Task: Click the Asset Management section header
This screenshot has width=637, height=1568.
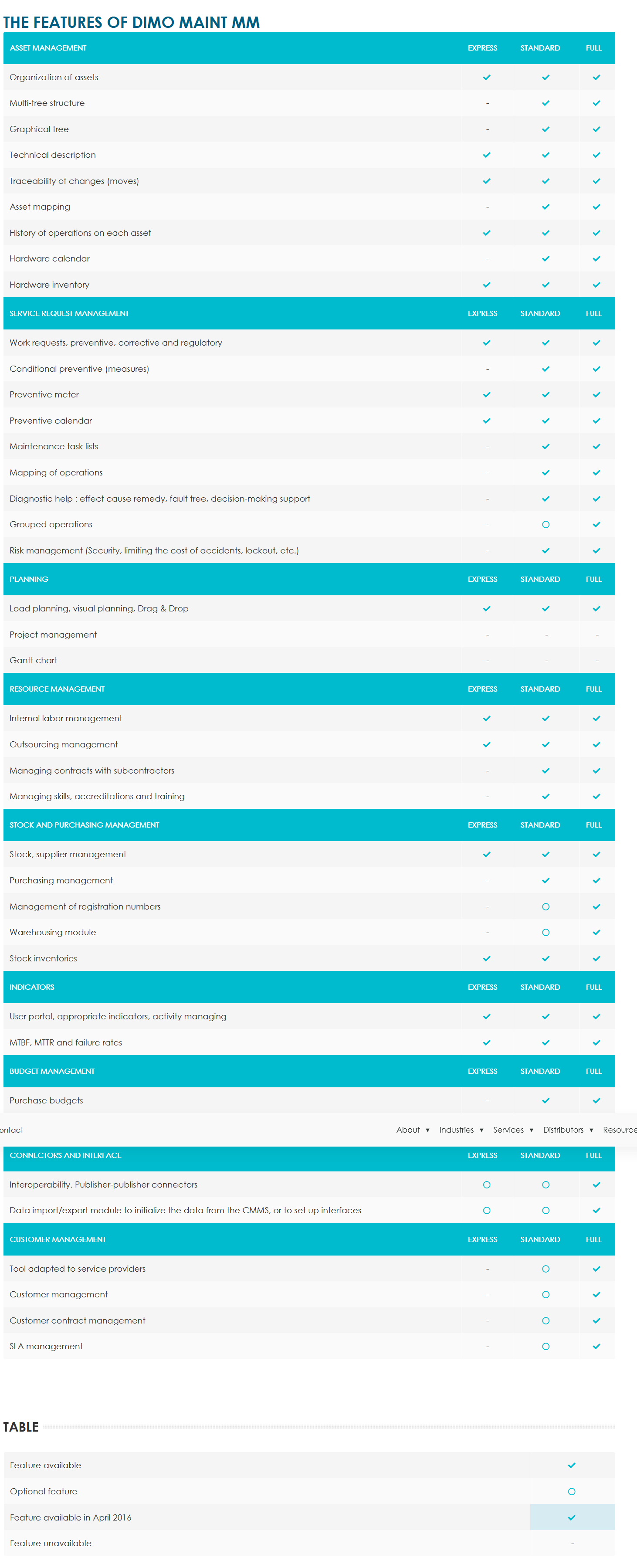Action: pyautogui.click(x=48, y=48)
